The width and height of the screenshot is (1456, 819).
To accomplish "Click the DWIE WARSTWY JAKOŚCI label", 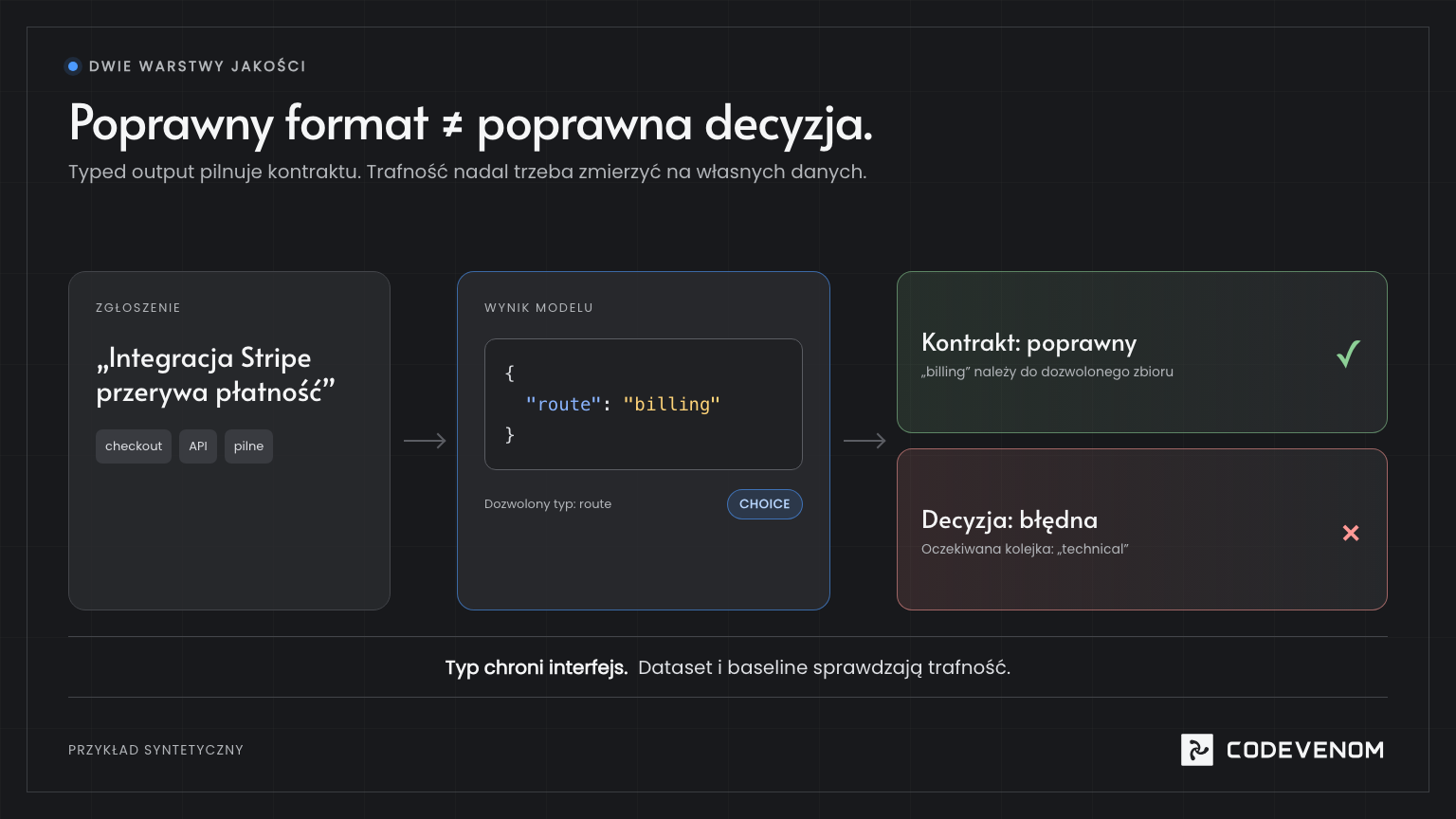I will pyautogui.click(x=197, y=66).
